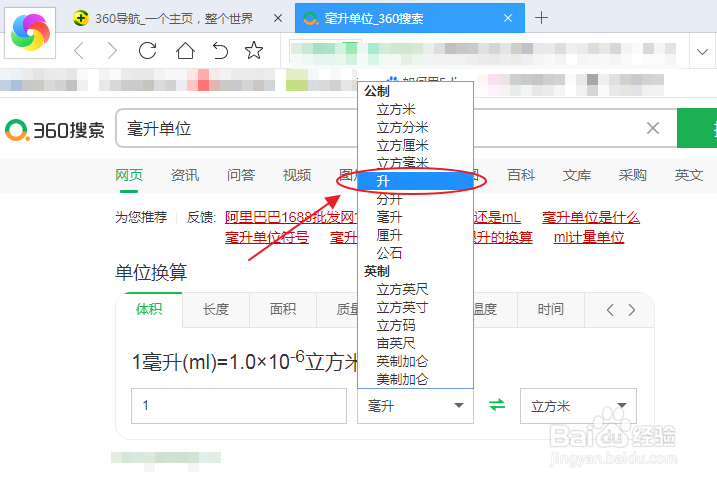This screenshot has height=483, width=717.
Task: Open the 阿里巴巴1688批发网 link
Action: [x=291, y=217]
